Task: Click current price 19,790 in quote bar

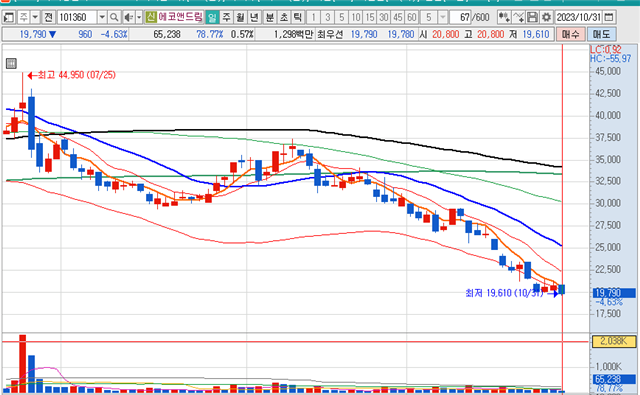Action: pyautogui.click(x=33, y=34)
